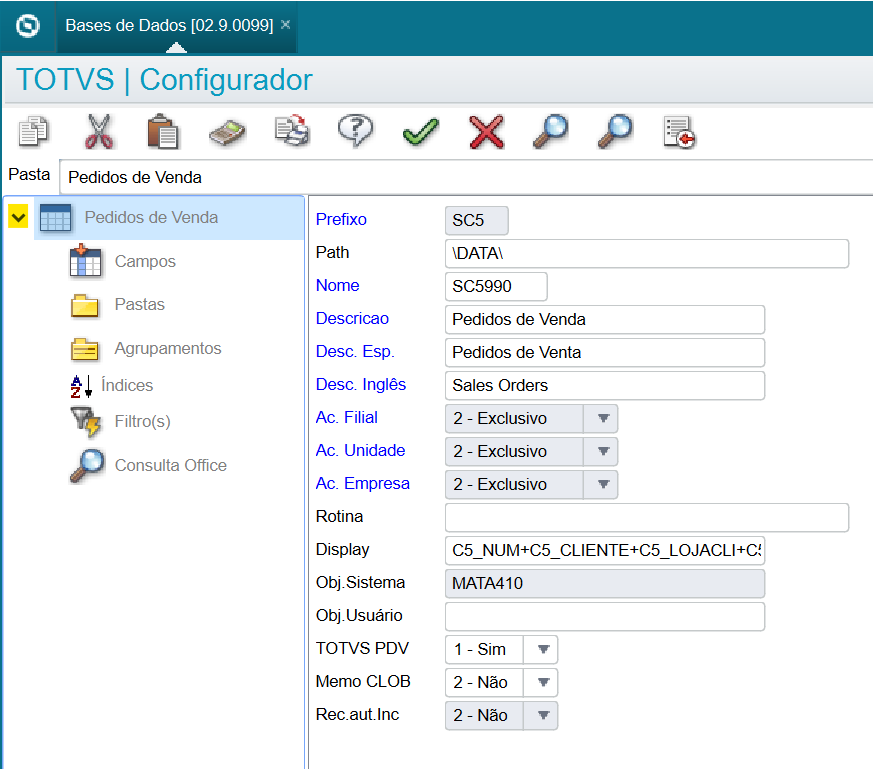Select Pedidos de Venda tree item

click(x=169, y=218)
